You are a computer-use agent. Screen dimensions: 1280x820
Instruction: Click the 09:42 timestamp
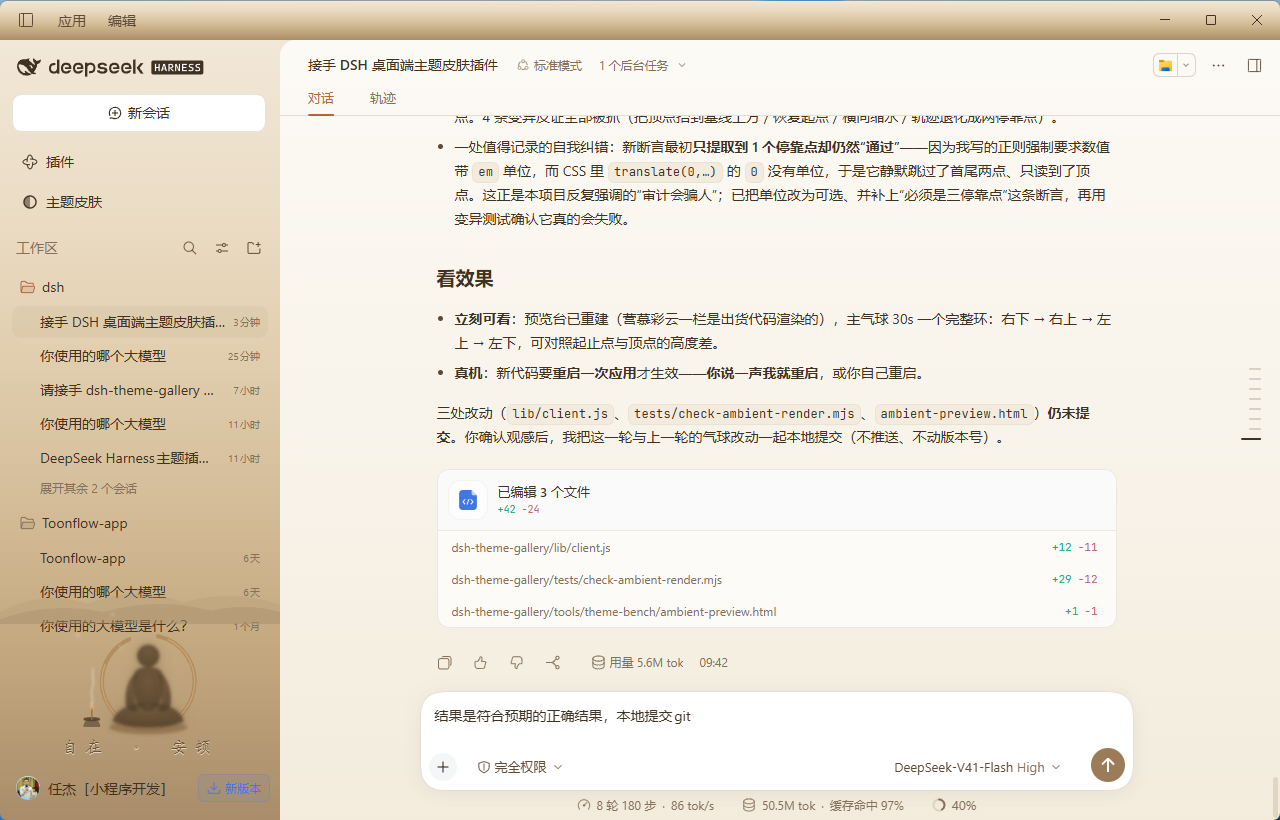click(713, 662)
